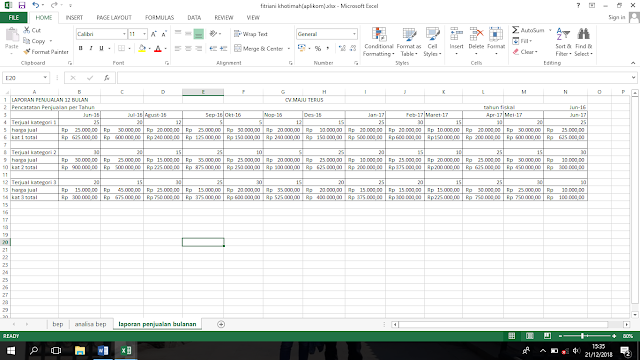Toggle Underline formatting

click(x=101, y=49)
